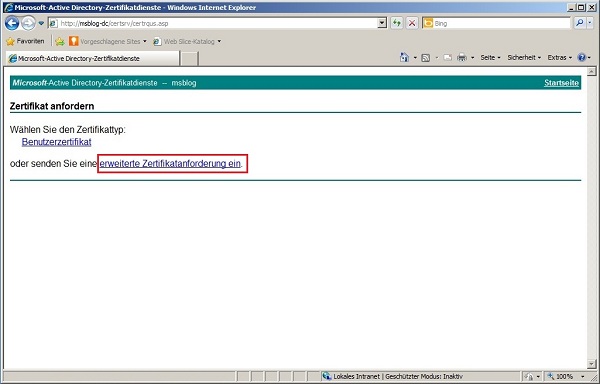Screen dimensions: 600x384
Task: Minimize the Internet Explorer window
Action: click(572, 7)
